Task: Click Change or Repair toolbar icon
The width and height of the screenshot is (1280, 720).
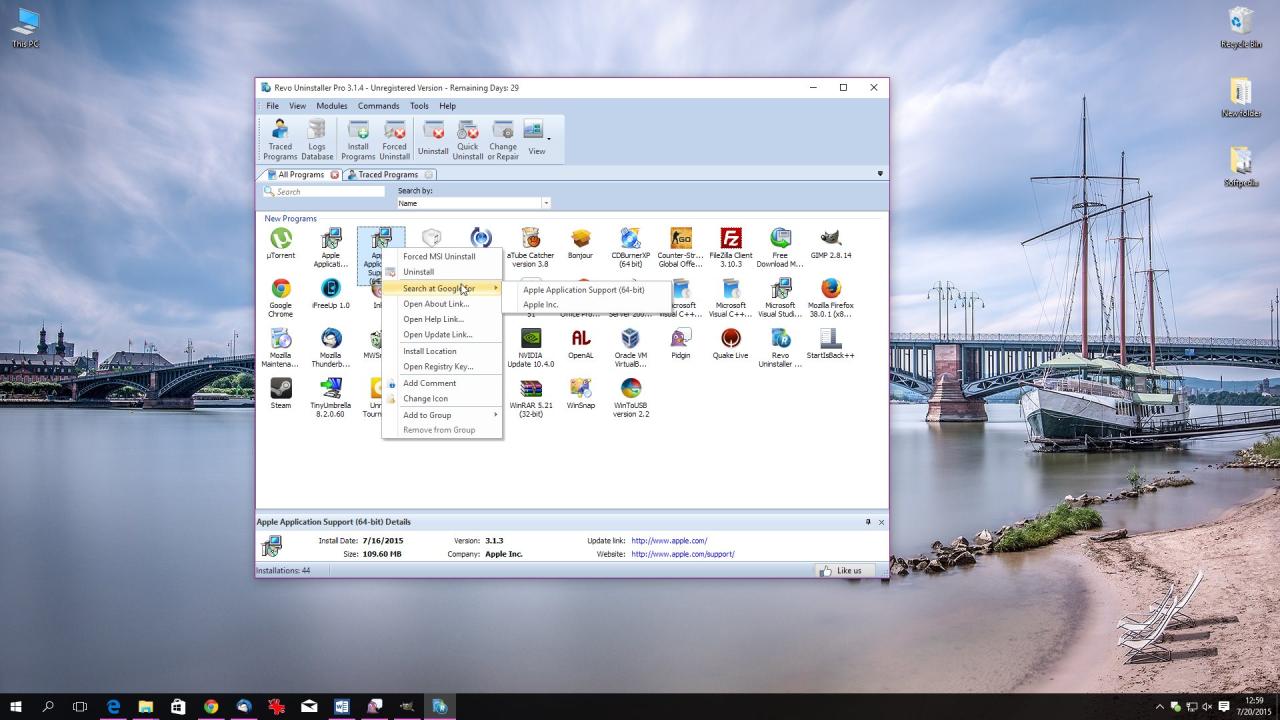Action: (x=503, y=140)
